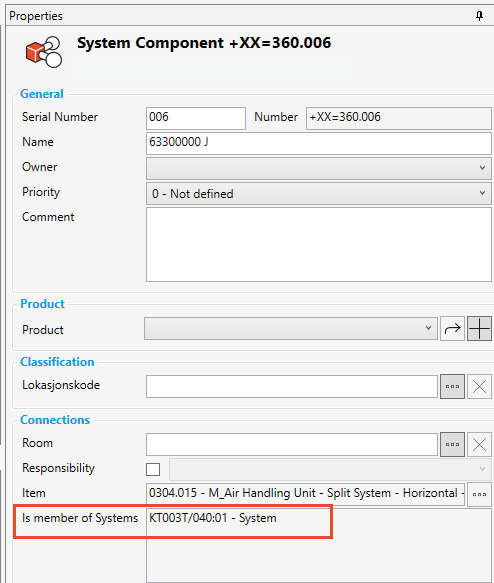Browse Lokasjonskode with ellipsis button
Image resolution: width=494 pixels, height=583 pixels.
click(452, 386)
